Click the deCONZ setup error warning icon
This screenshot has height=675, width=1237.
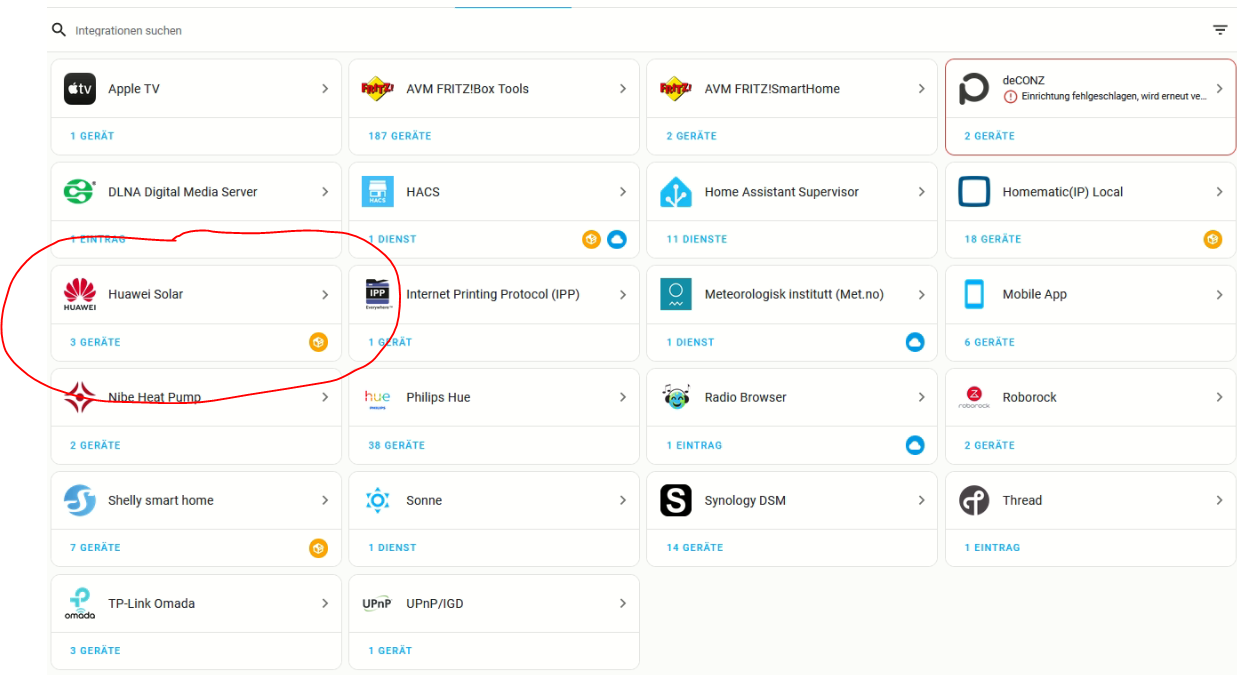[x=1010, y=97]
